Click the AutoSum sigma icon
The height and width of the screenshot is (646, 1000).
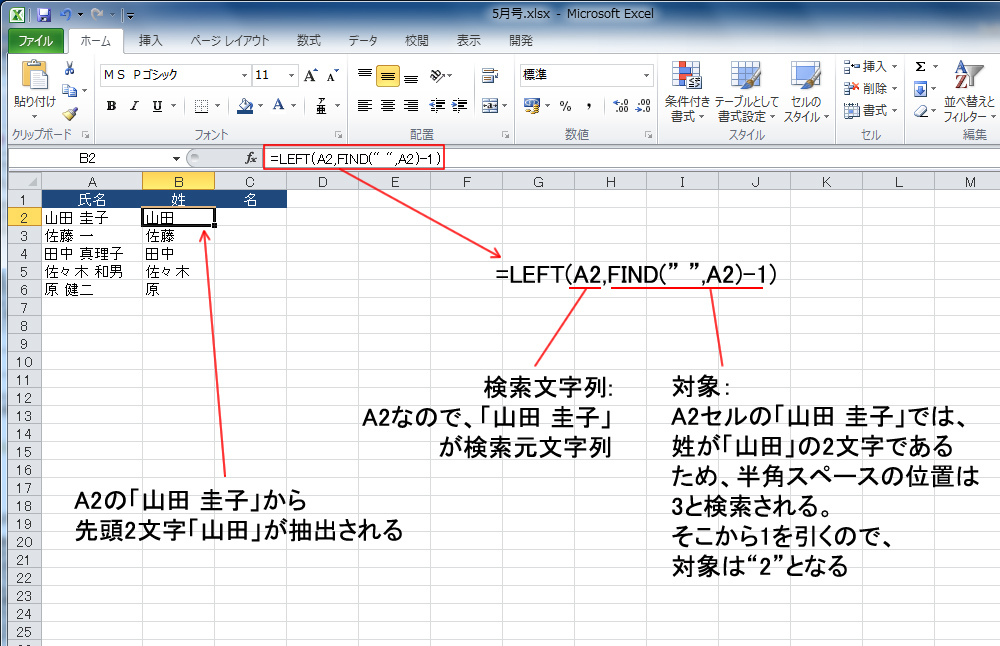920,66
